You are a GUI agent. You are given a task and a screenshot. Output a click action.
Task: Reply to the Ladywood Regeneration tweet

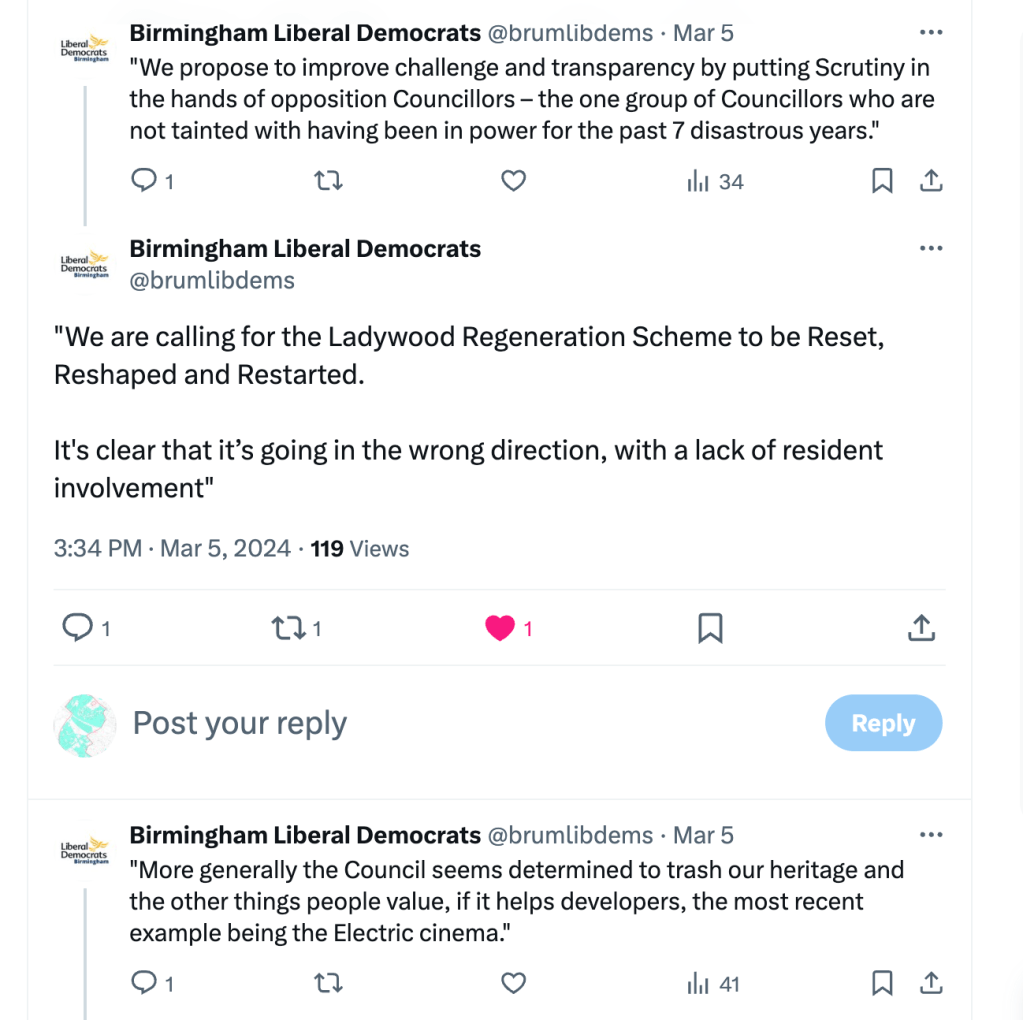(x=78, y=628)
